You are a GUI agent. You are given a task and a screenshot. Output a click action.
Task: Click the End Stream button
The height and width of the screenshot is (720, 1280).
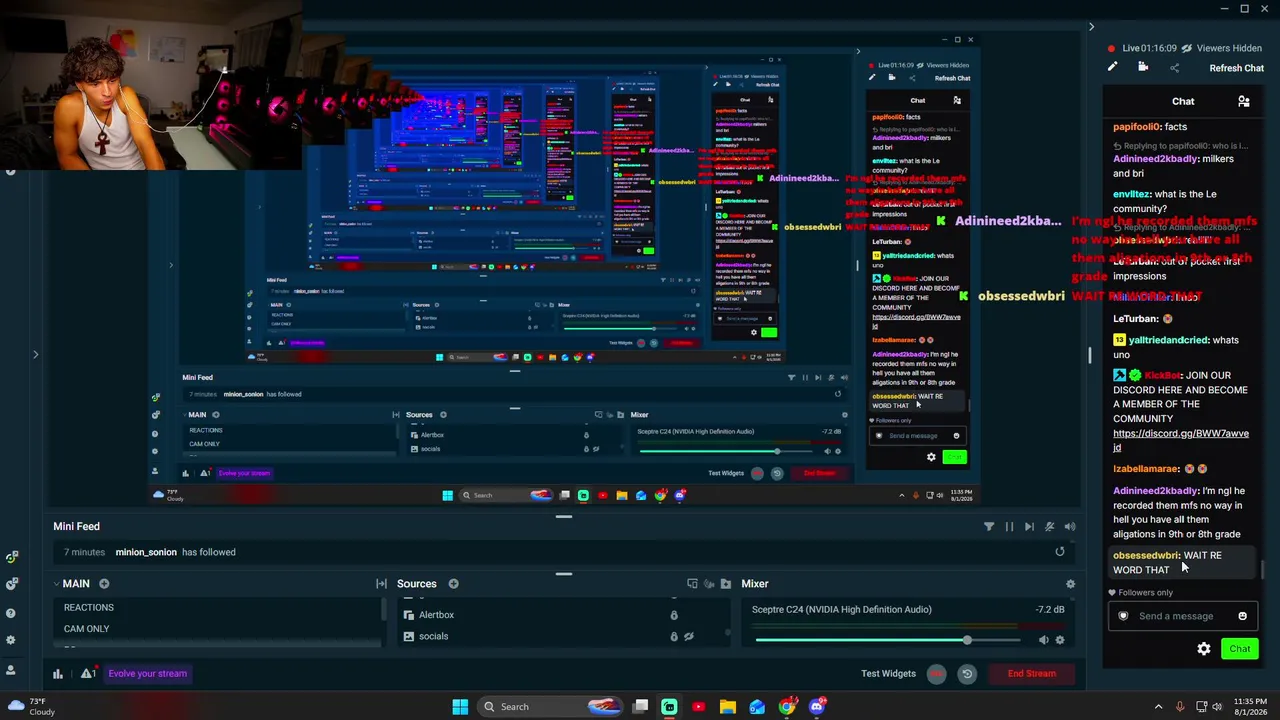click(x=1031, y=674)
